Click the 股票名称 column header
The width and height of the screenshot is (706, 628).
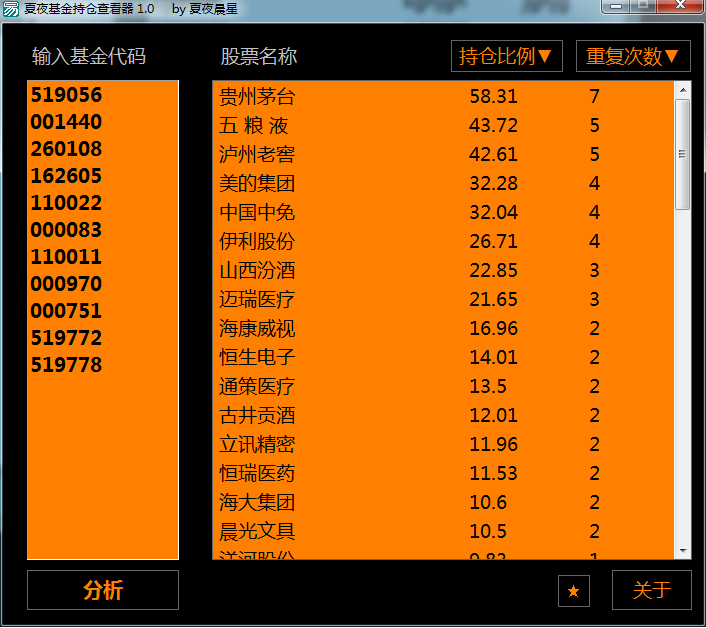tap(259, 56)
